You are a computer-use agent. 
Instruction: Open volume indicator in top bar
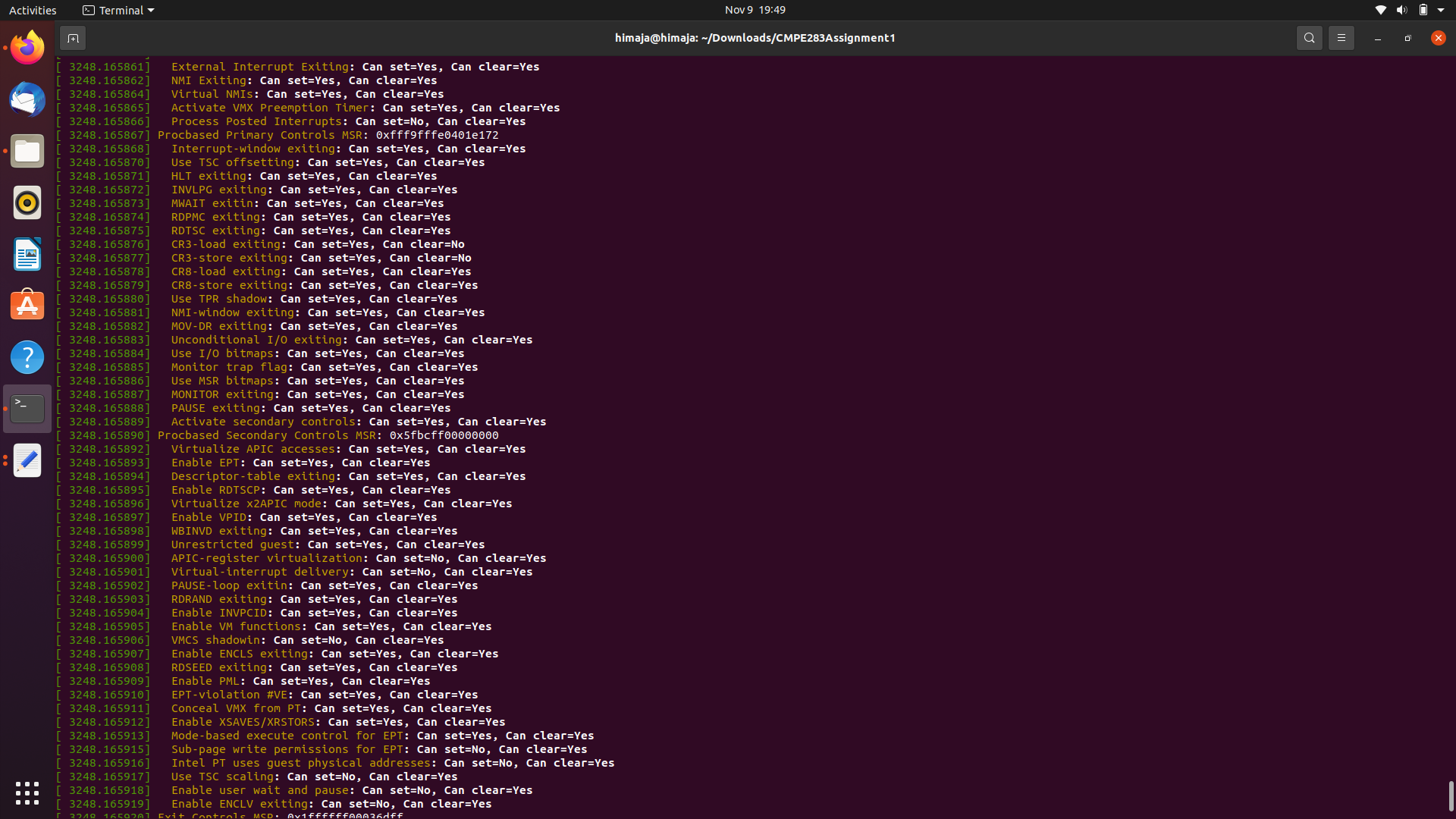[1401, 10]
